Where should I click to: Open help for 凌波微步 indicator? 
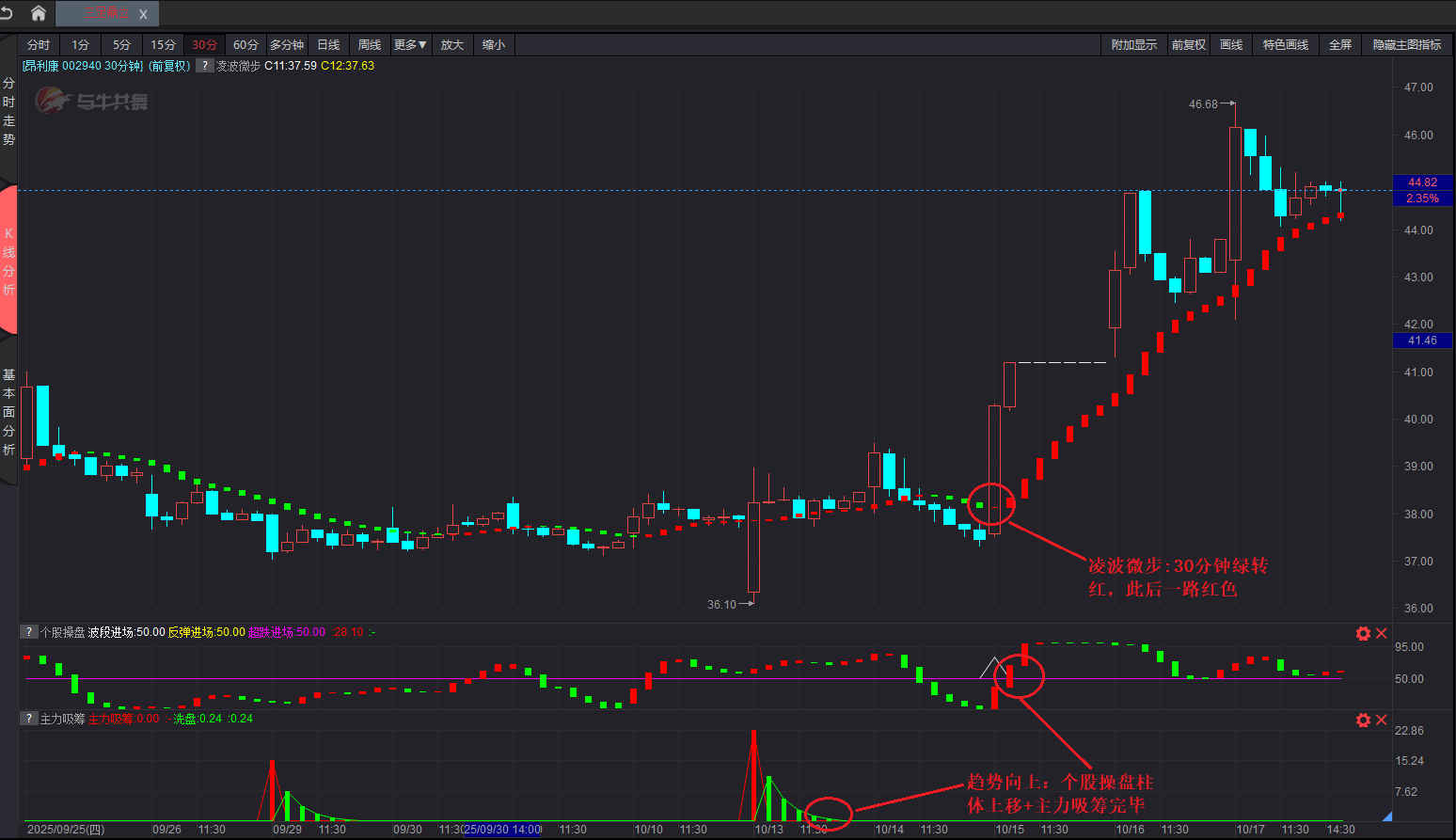204,66
